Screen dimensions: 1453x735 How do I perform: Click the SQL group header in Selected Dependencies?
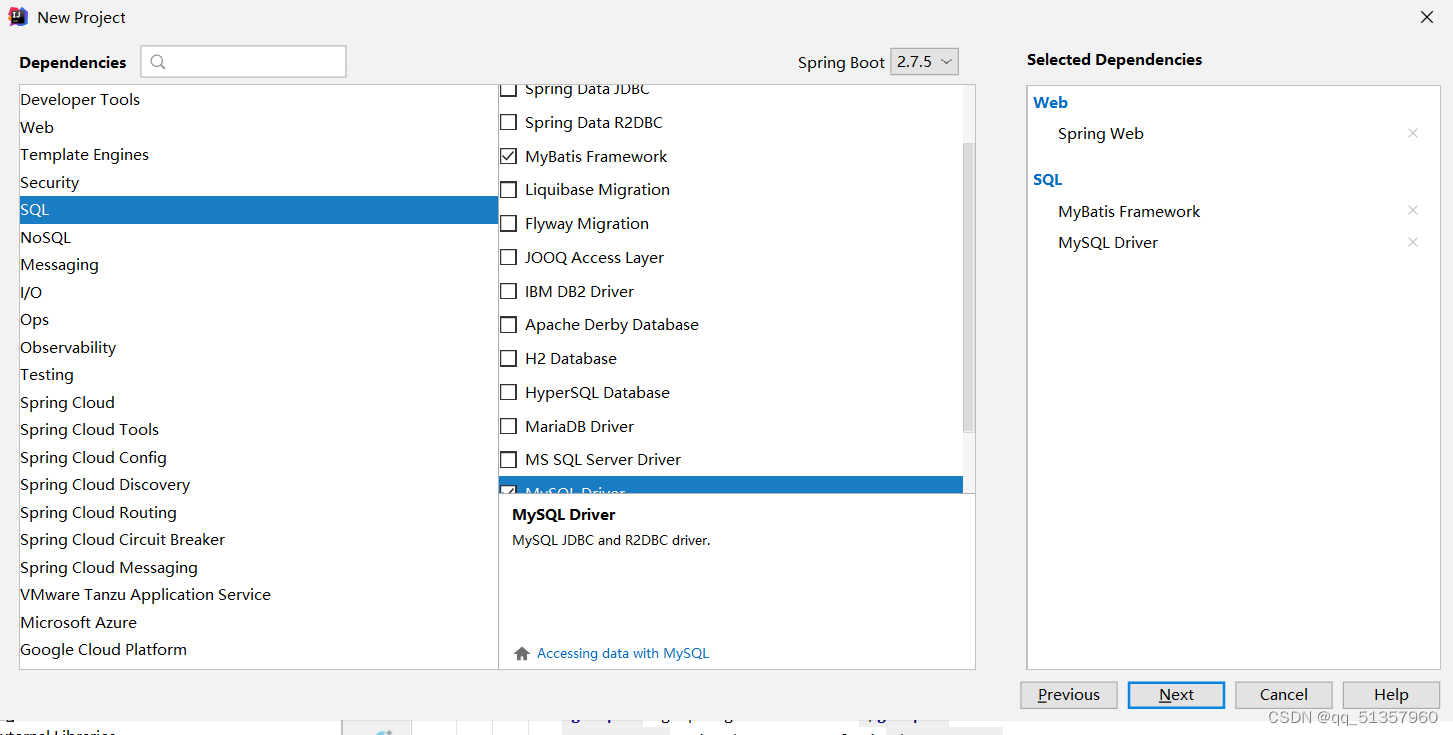(x=1047, y=180)
